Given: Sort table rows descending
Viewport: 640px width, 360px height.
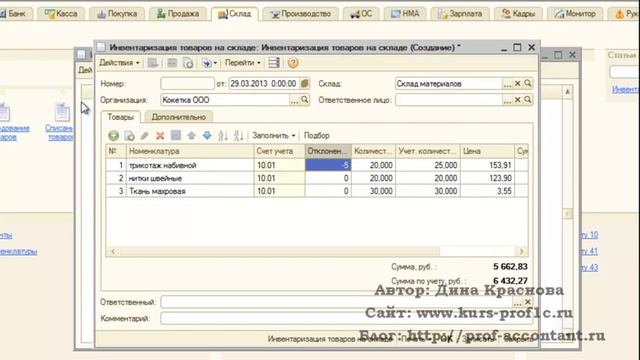Looking at the screenshot, I should pyautogui.click(x=238, y=136).
